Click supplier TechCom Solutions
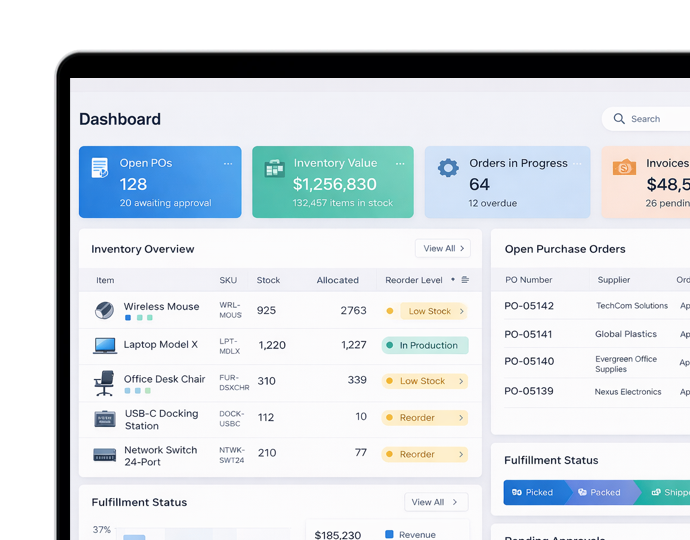 632,306
